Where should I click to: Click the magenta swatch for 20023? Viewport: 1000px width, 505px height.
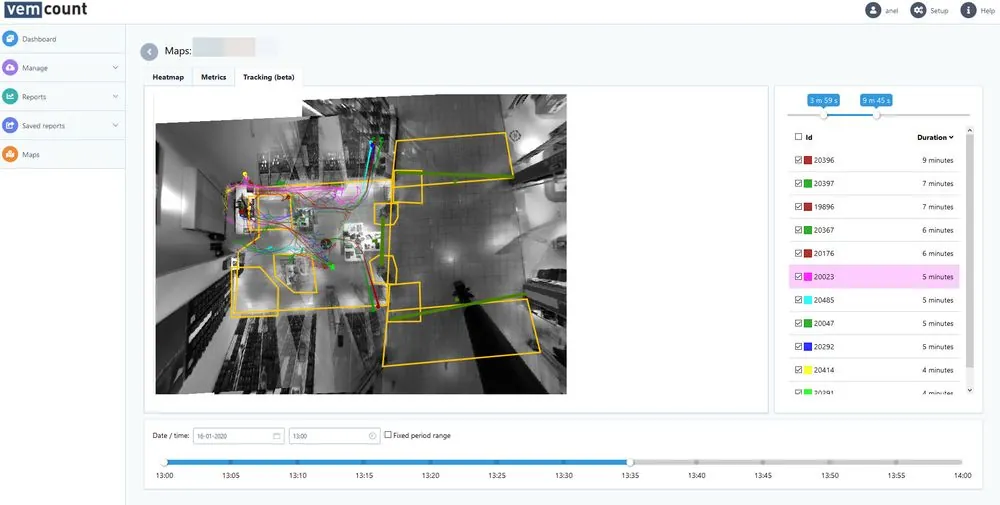[807, 277]
